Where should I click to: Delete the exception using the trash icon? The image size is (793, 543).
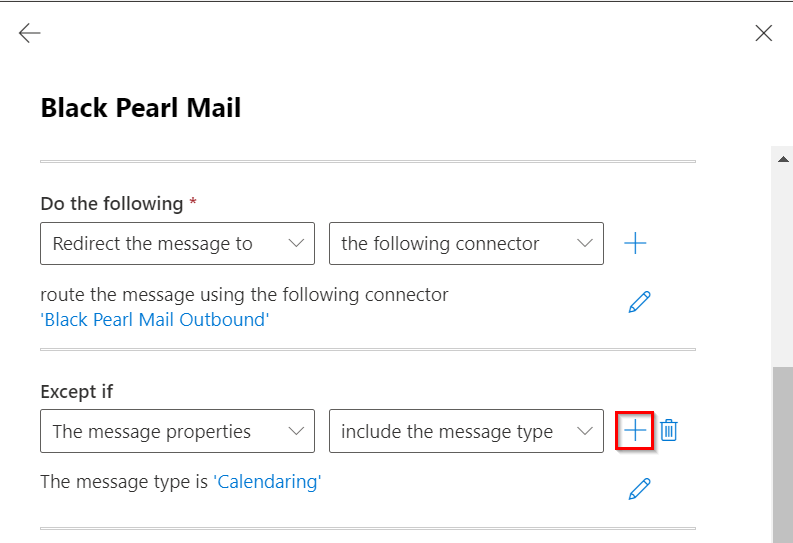point(669,431)
